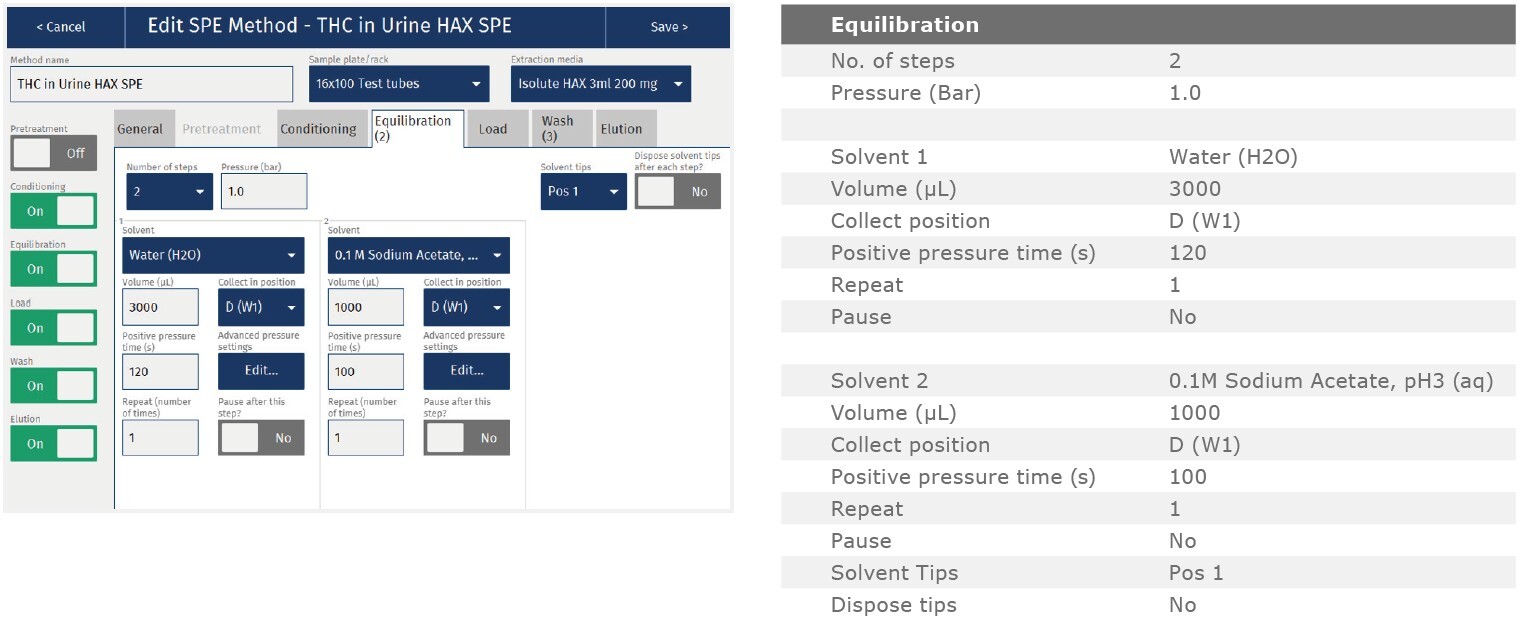Turn off the Conditioning toggle
The width and height of the screenshot is (1524, 633).
pyautogui.click(x=54, y=211)
